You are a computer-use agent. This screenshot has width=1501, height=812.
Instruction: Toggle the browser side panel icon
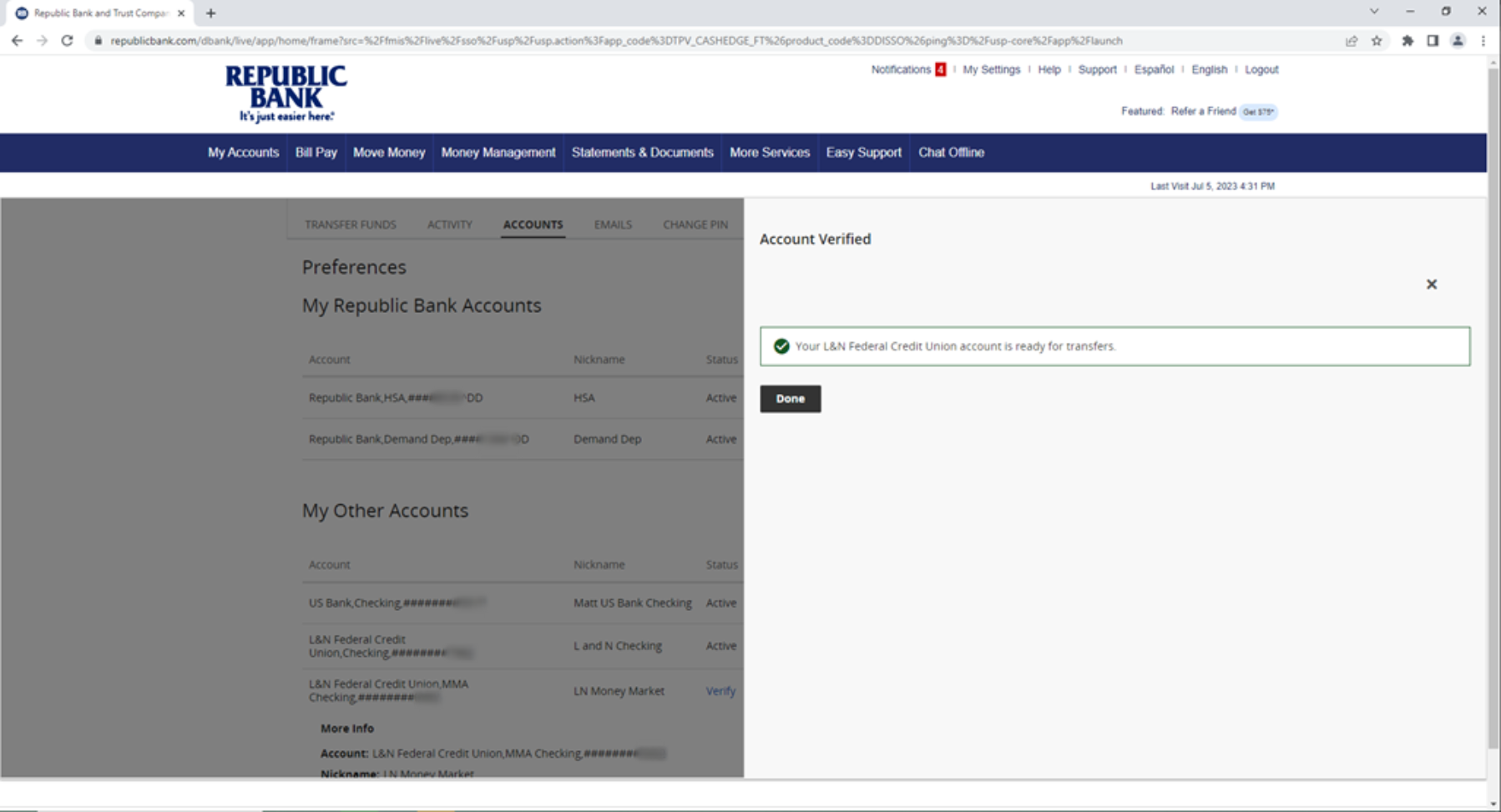pos(1433,40)
